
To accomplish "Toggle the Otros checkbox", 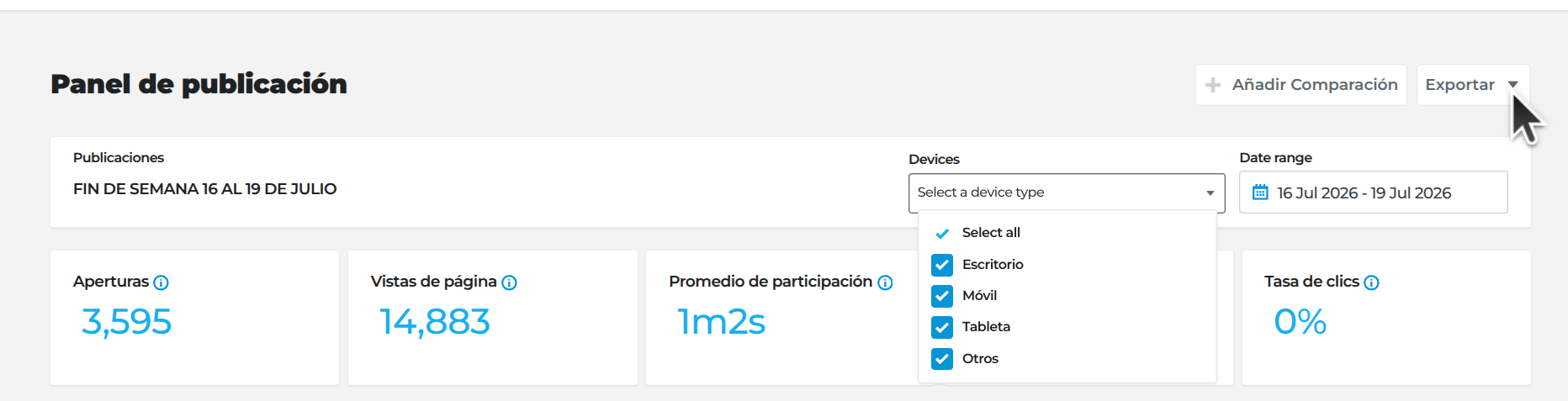I will pyautogui.click(x=942, y=359).
